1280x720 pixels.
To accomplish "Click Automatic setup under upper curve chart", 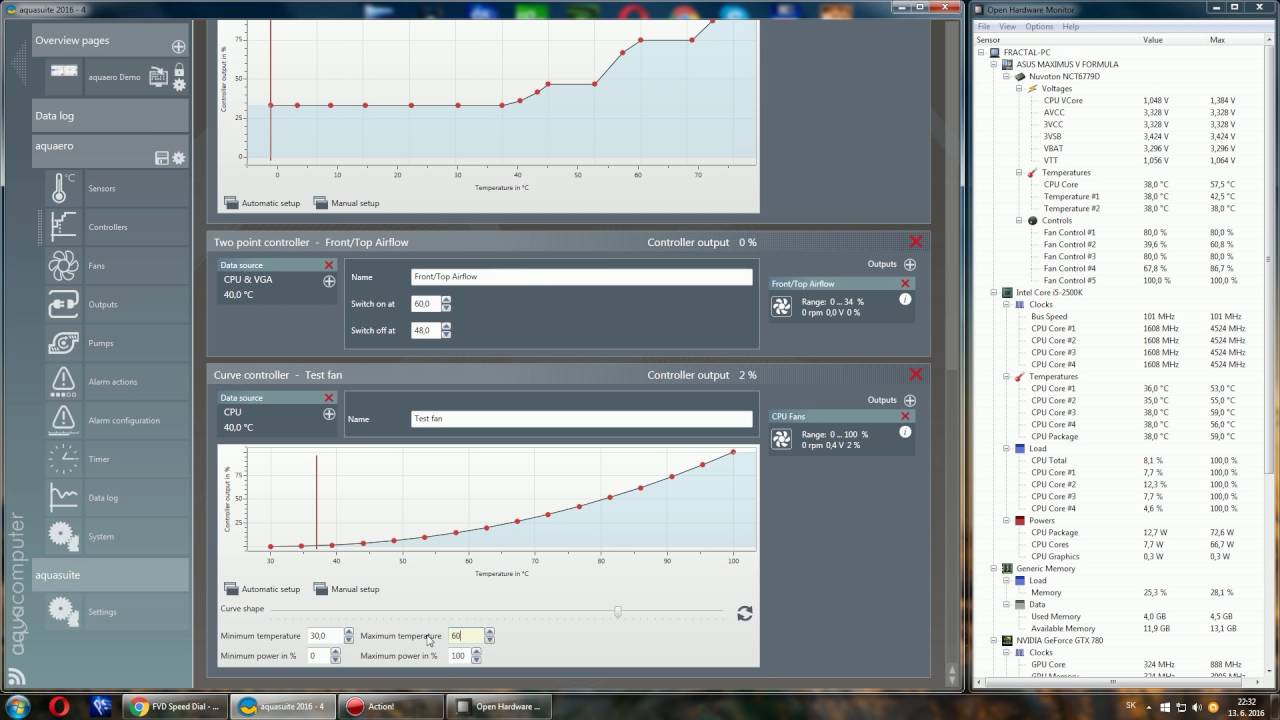I will click(262, 203).
